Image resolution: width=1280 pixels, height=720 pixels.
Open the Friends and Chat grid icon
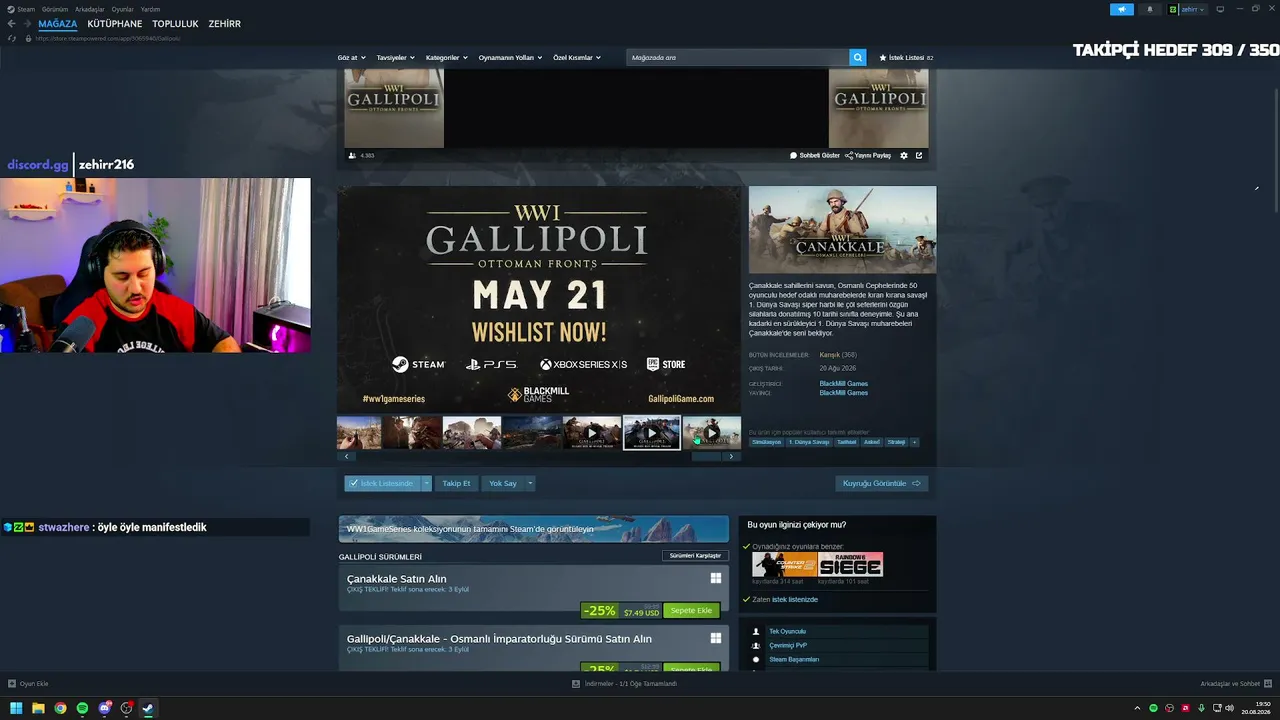[1267, 684]
